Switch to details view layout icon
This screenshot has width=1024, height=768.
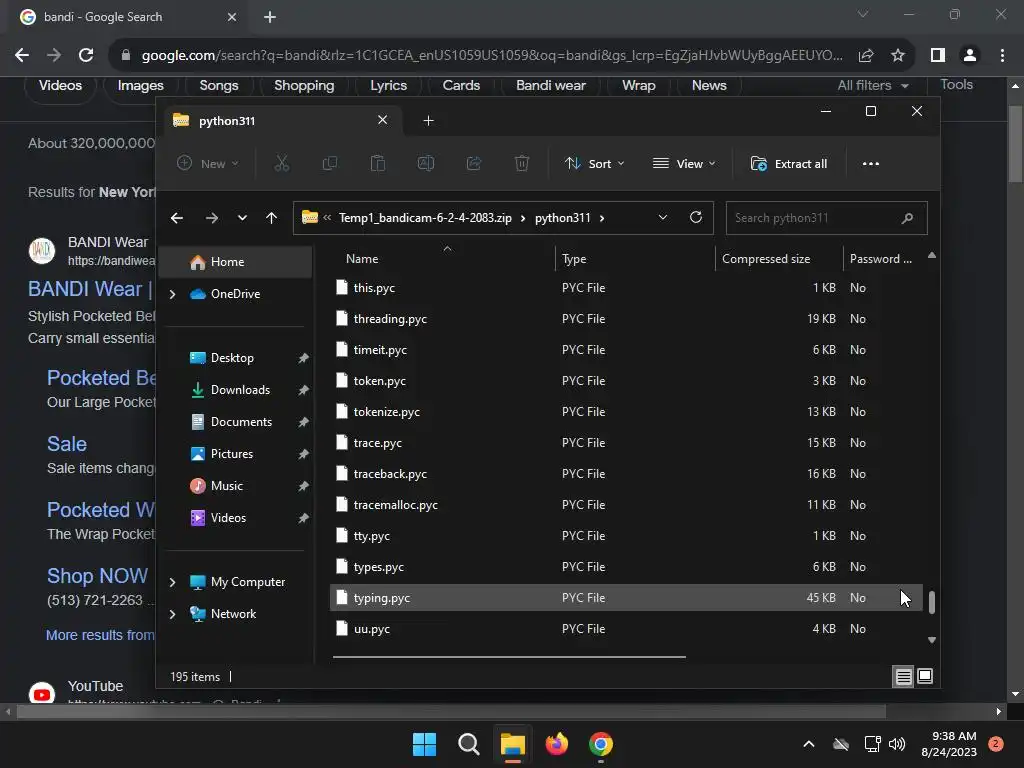pos(903,677)
